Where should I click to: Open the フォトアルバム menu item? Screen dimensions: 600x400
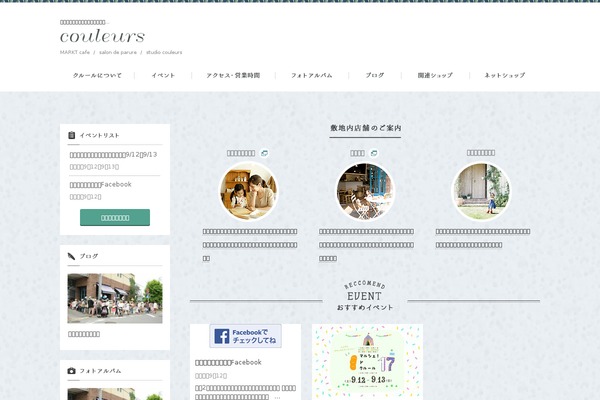point(311,75)
